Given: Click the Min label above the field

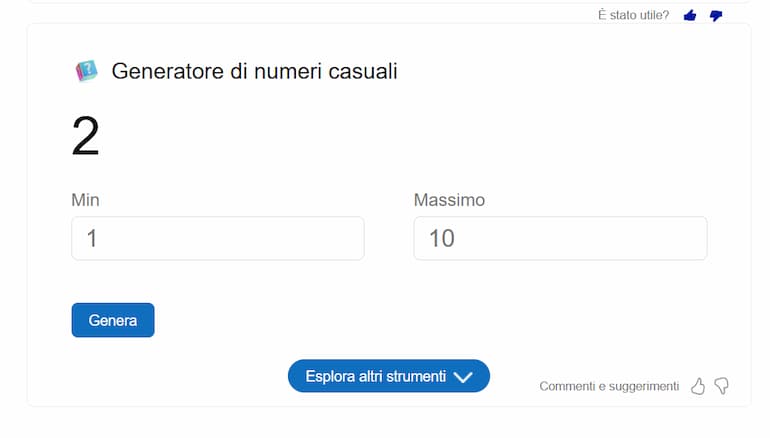Looking at the screenshot, I should pos(85,200).
